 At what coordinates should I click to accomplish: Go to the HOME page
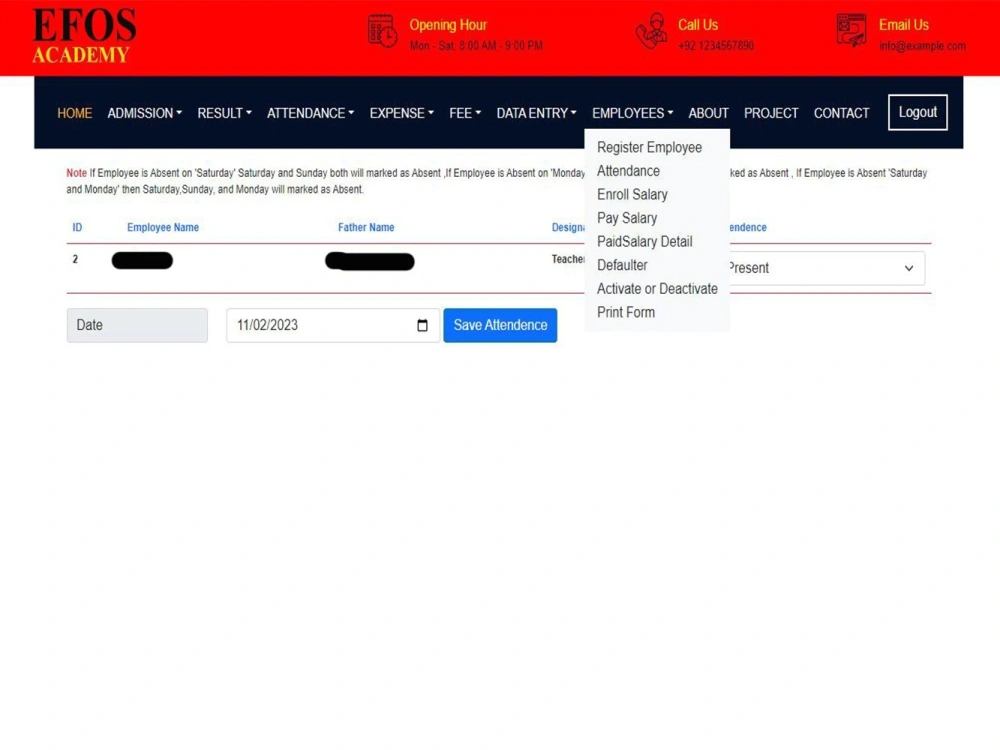coord(75,113)
